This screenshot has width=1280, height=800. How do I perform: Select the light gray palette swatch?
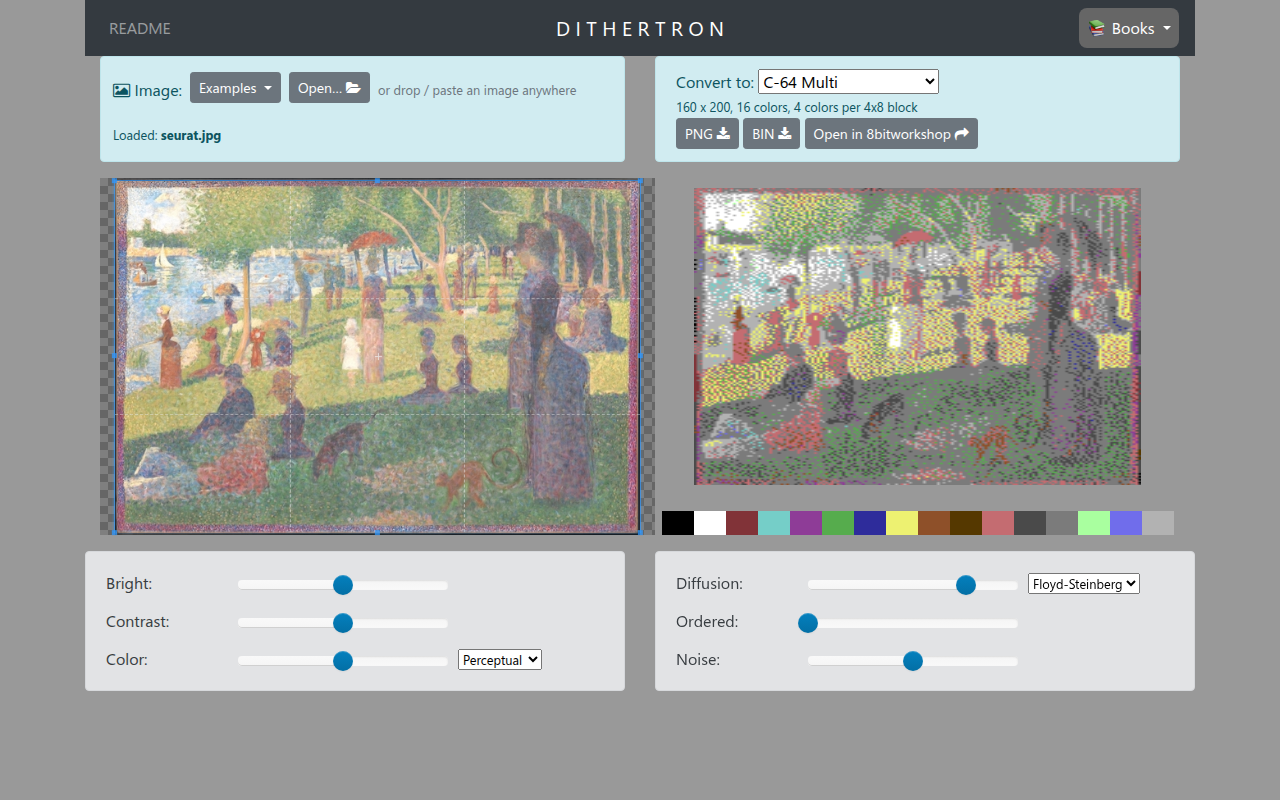(x=1158, y=523)
